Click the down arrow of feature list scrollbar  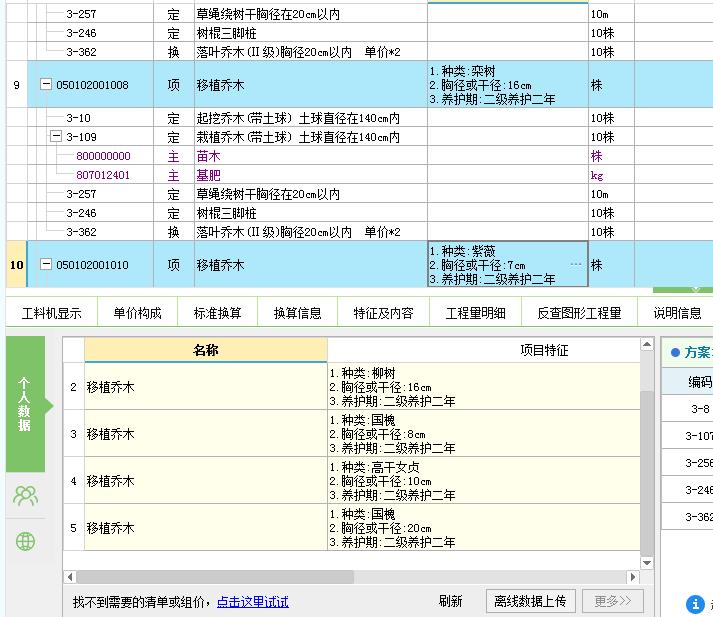click(x=647, y=562)
